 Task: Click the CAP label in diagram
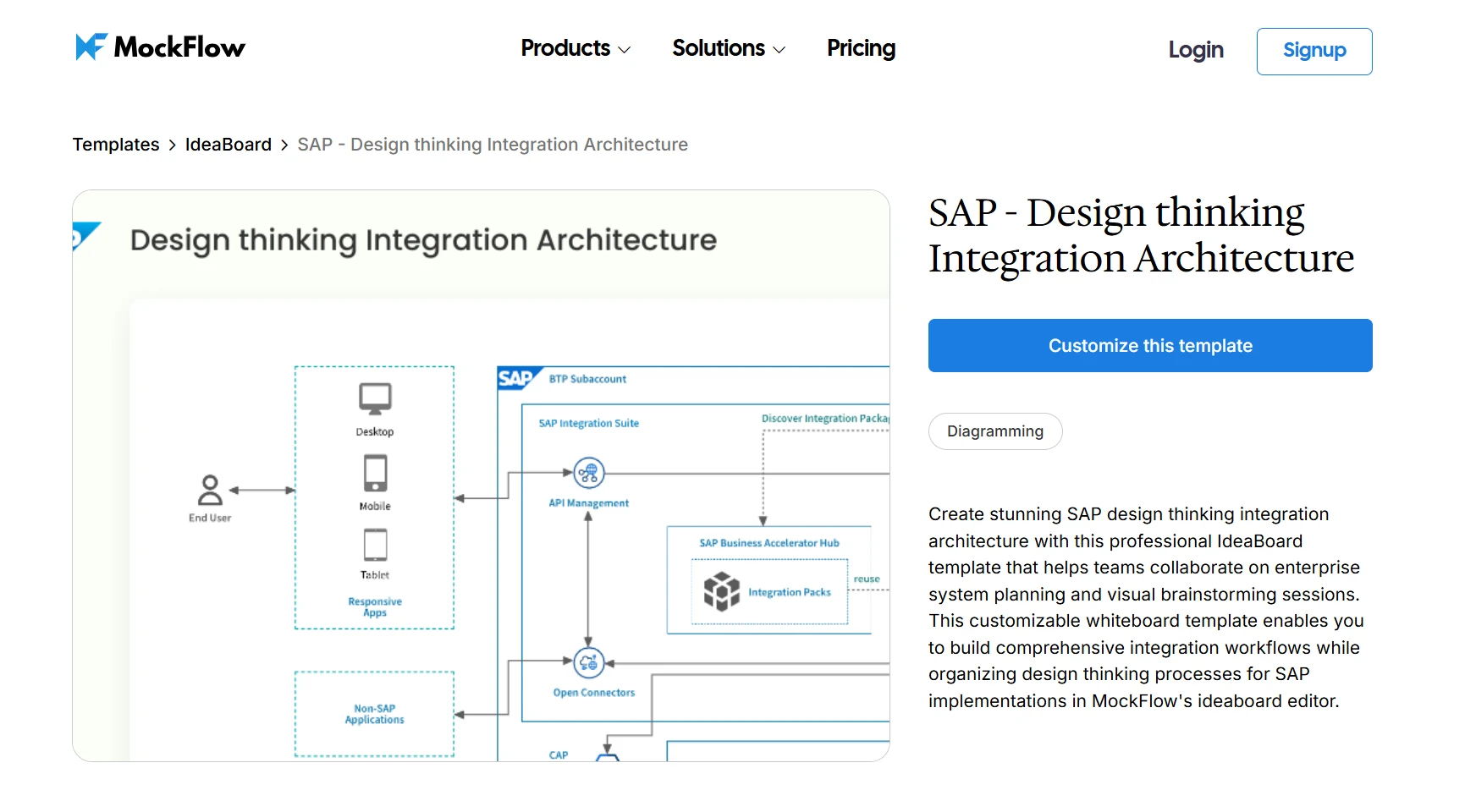(x=559, y=754)
